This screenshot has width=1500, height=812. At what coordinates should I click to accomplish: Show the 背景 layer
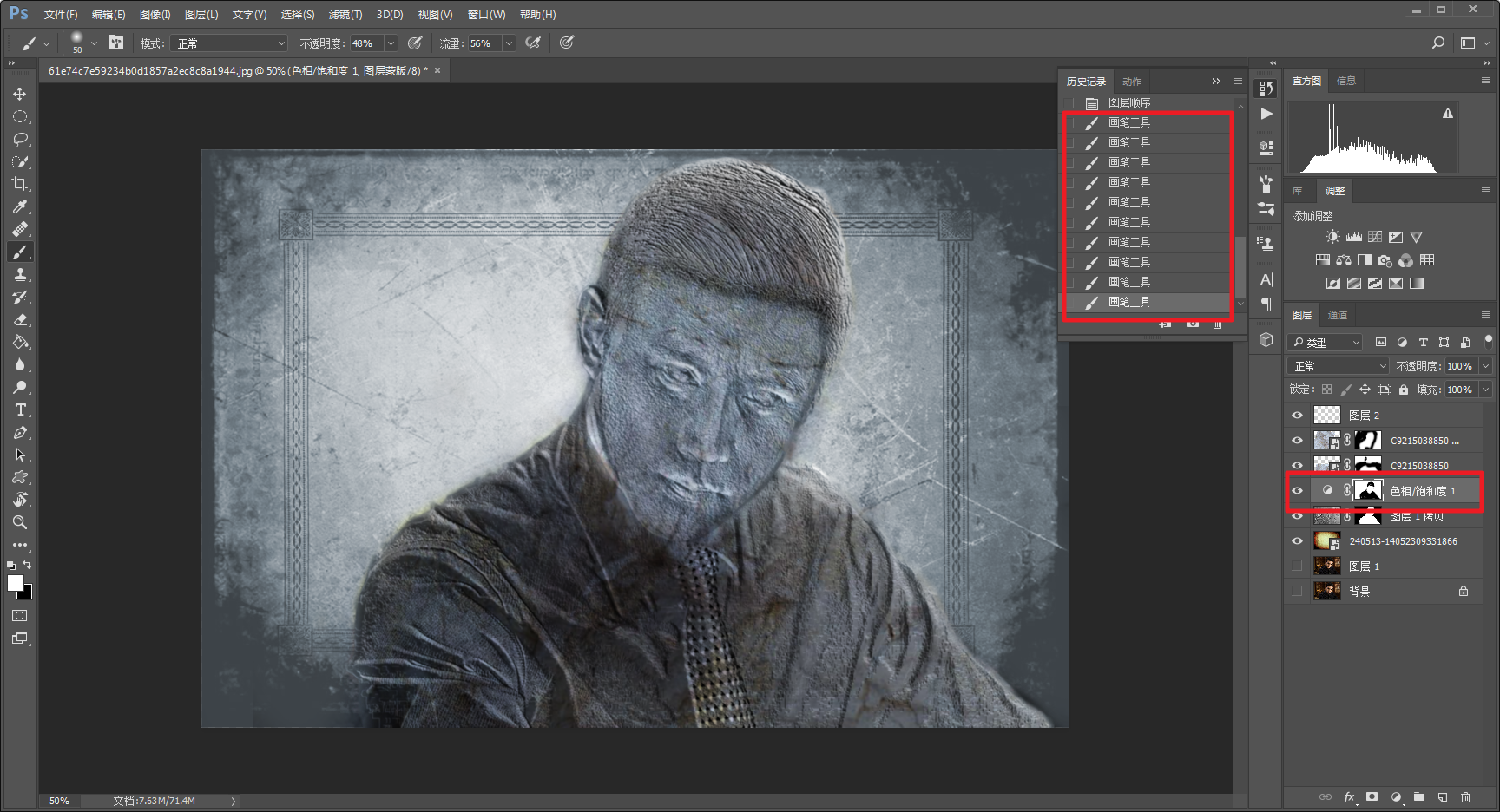[x=1298, y=592]
